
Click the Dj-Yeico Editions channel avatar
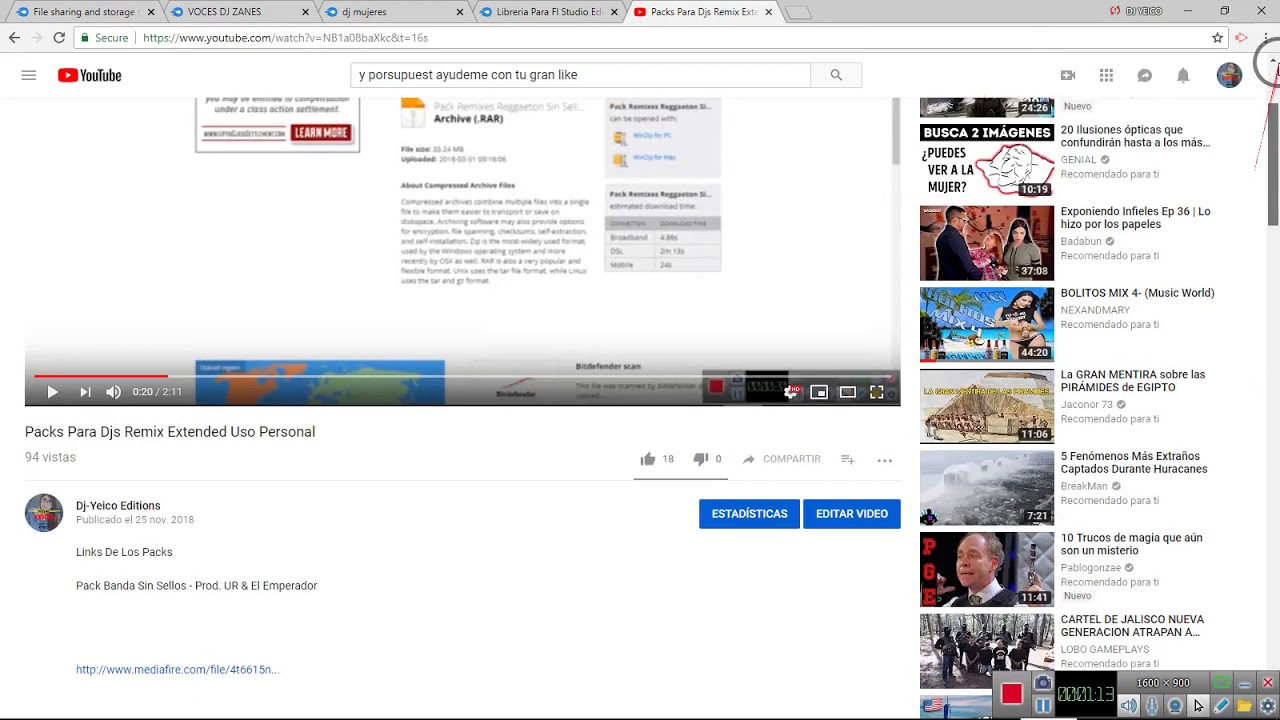pos(44,513)
